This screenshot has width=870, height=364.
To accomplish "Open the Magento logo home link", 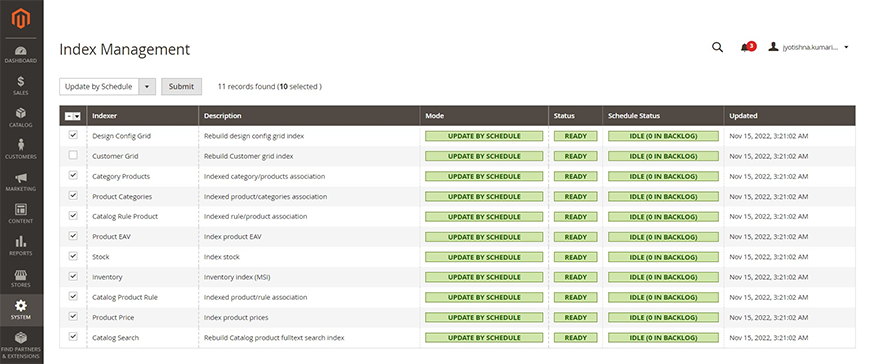I will pos(21,19).
